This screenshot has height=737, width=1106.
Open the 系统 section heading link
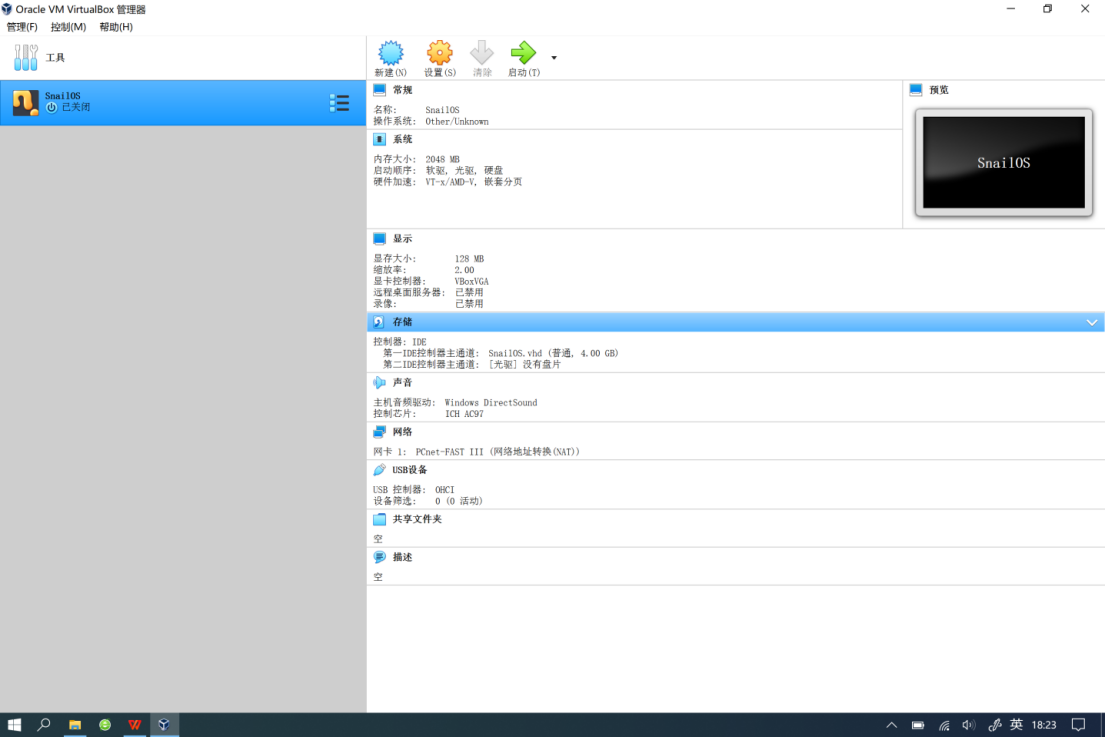pyautogui.click(x=402, y=140)
